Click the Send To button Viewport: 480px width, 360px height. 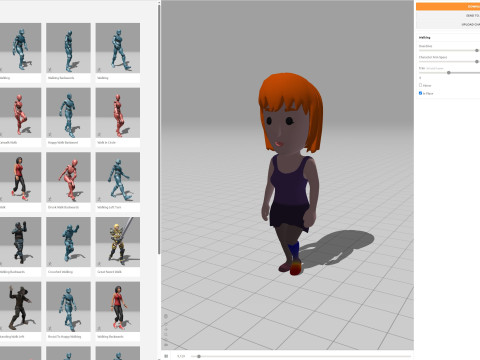click(448, 15)
